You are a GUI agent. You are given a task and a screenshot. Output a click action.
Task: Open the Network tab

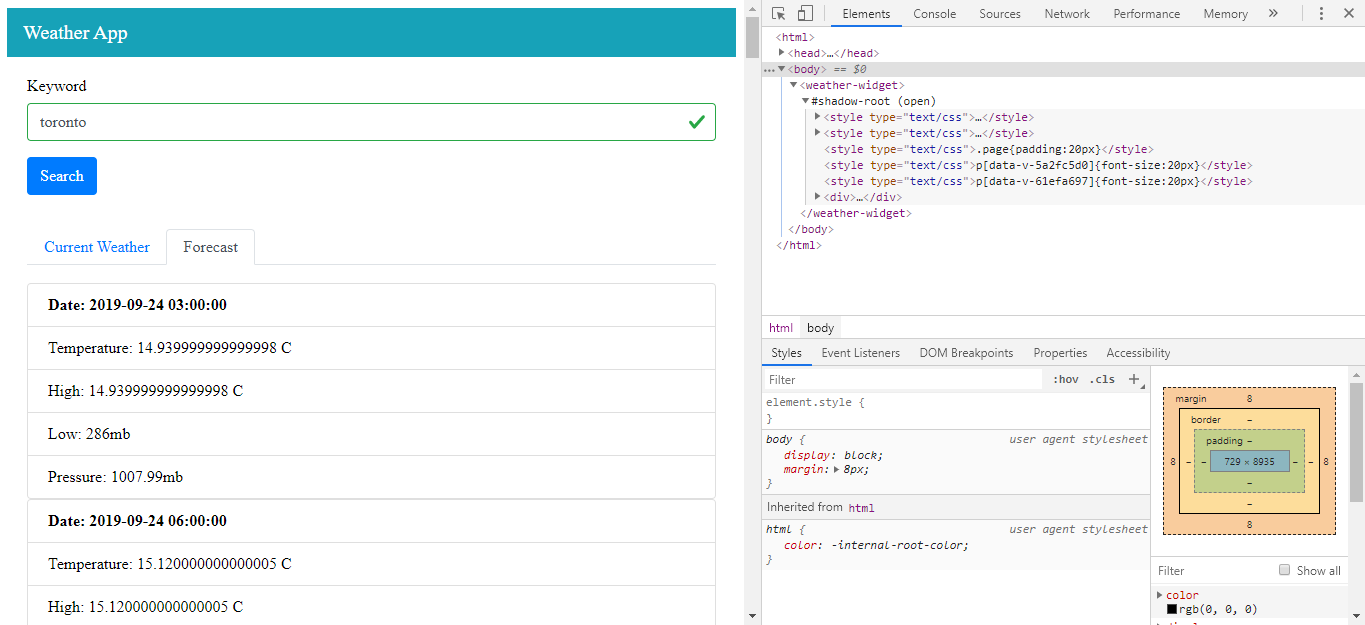tap(1067, 14)
